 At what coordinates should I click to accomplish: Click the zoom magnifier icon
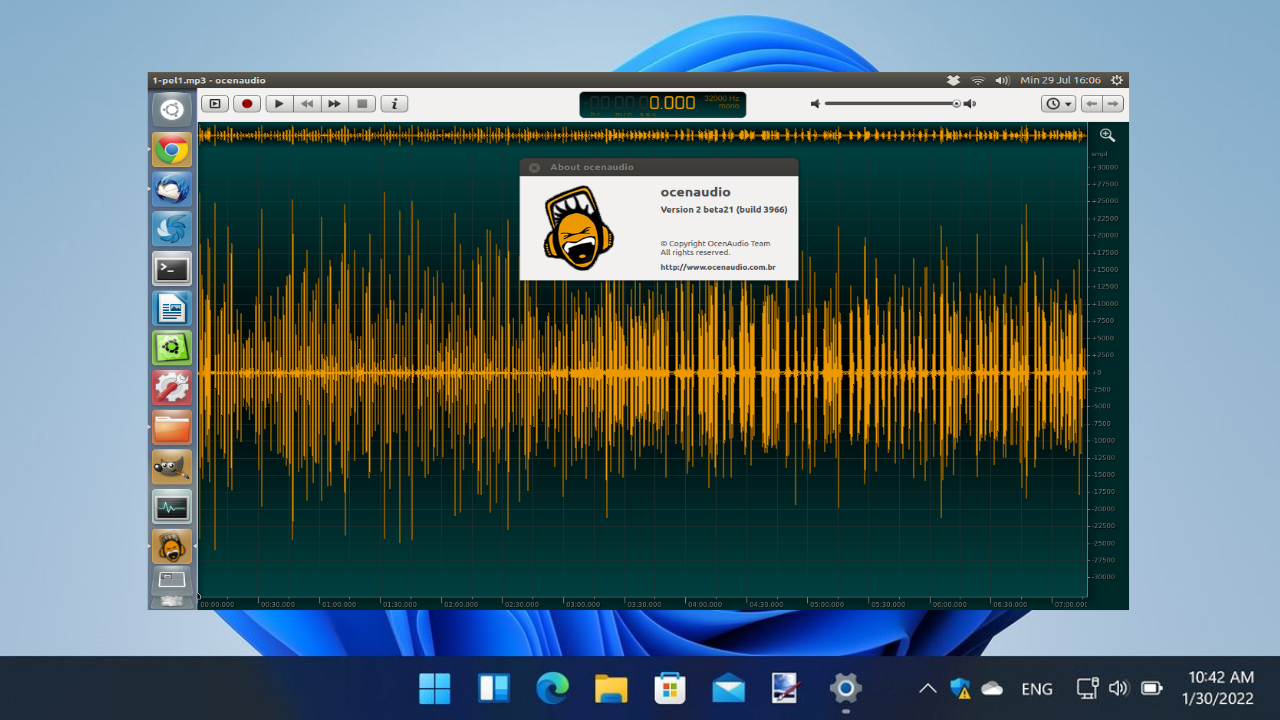[1107, 135]
